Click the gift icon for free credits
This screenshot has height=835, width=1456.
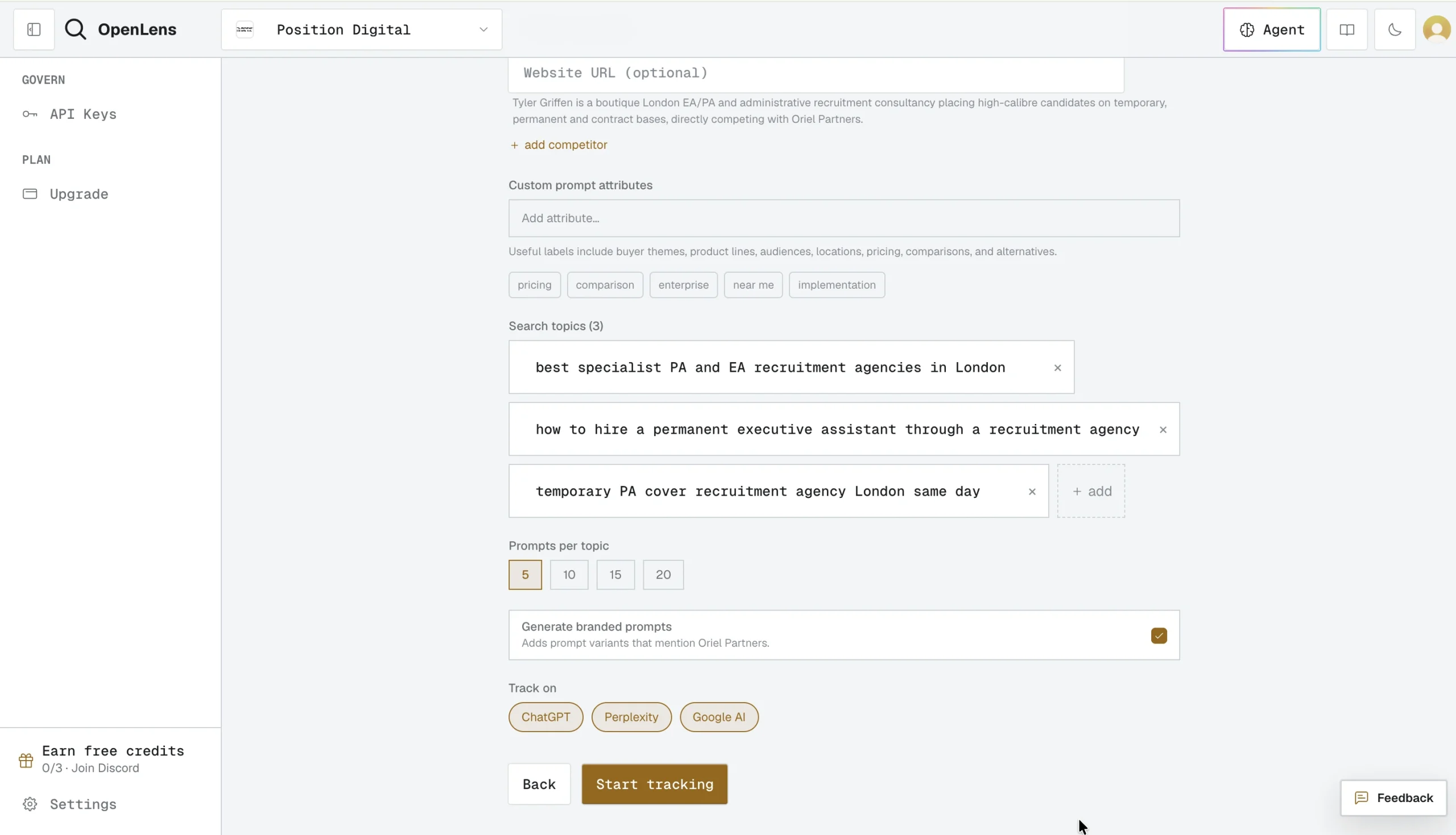point(26,761)
